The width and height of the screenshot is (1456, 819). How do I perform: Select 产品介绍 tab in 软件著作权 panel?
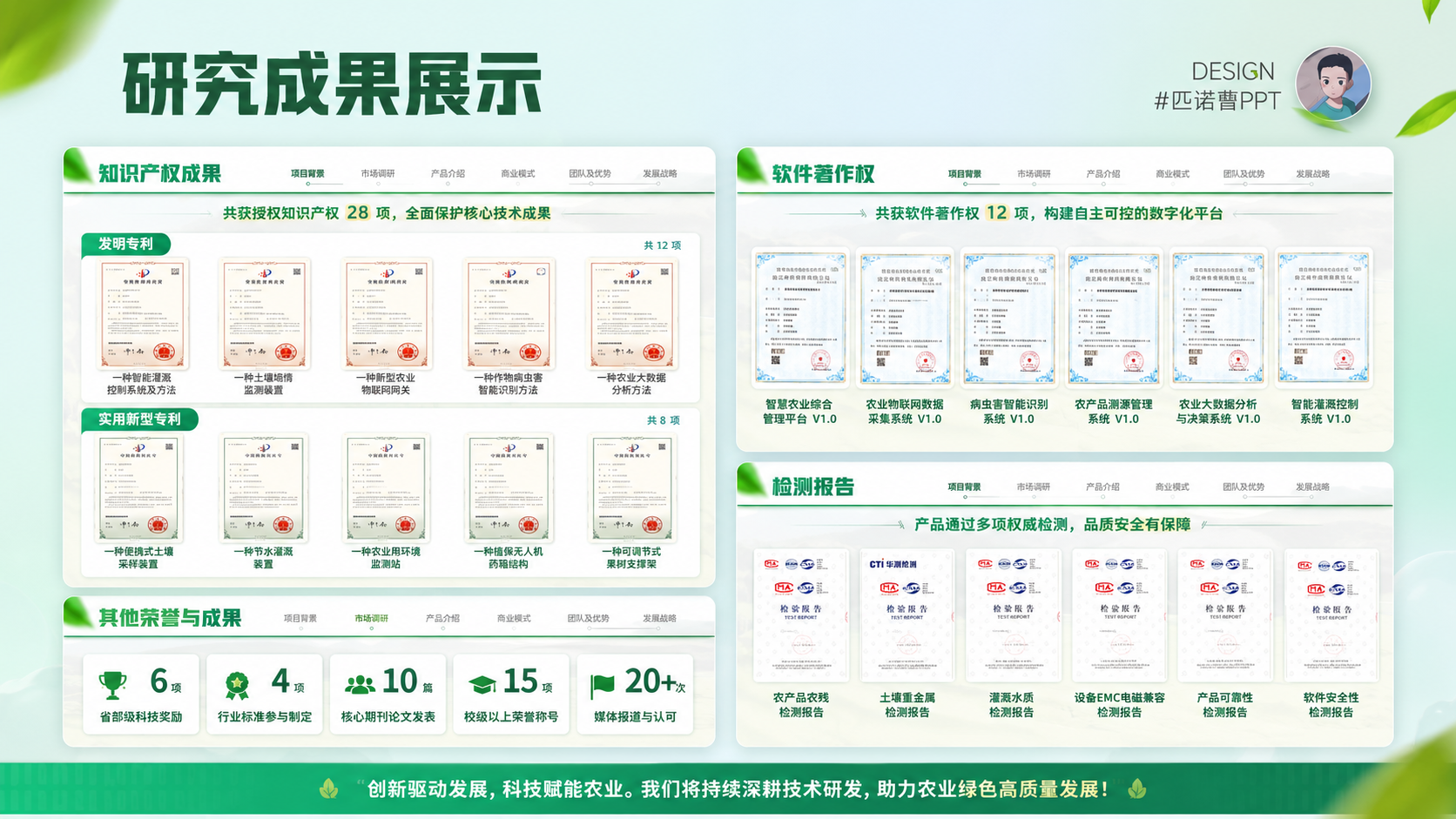pyautogui.click(x=1103, y=174)
